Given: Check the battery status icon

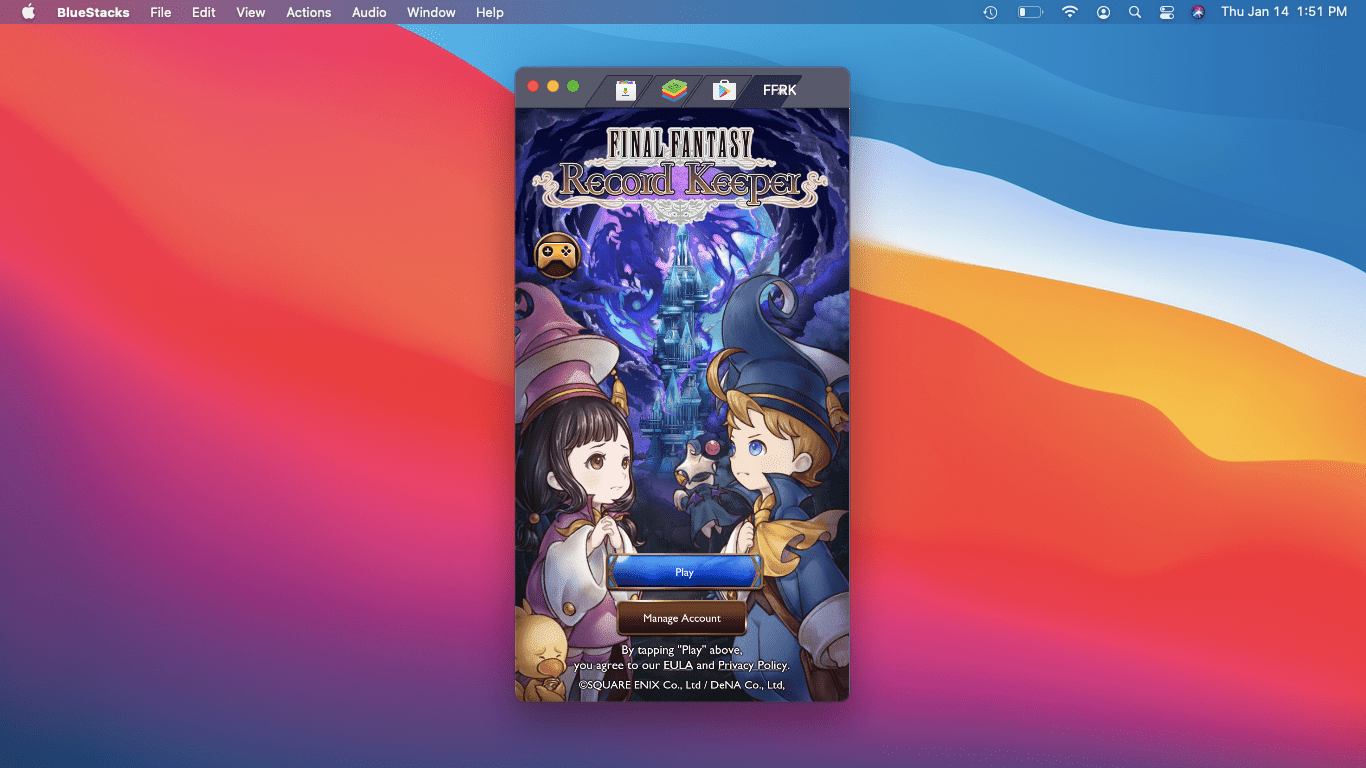Looking at the screenshot, I should 1030,12.
